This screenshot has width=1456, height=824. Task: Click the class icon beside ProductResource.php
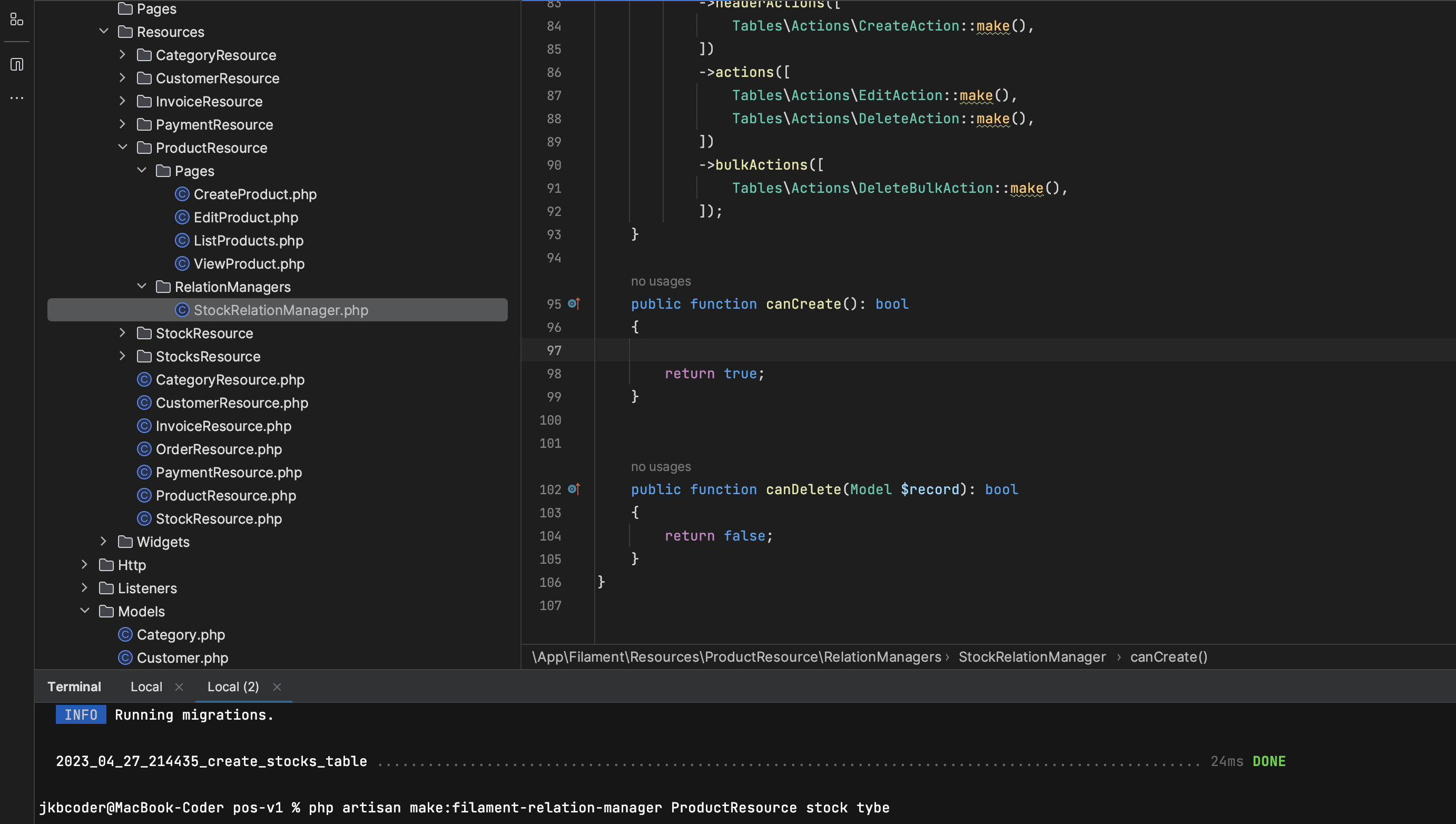(144, 495)
